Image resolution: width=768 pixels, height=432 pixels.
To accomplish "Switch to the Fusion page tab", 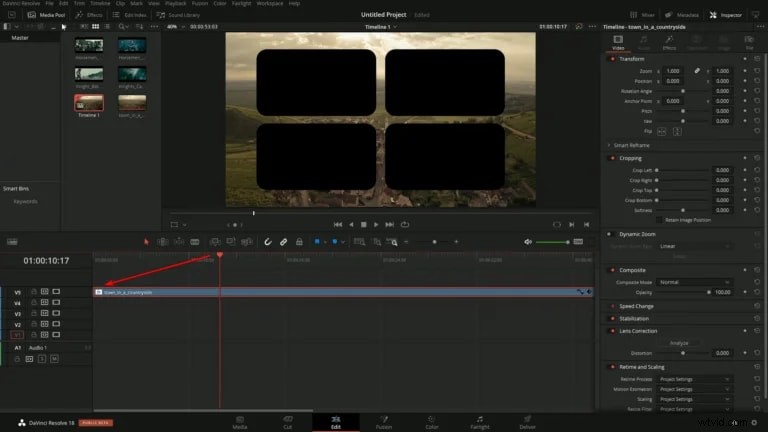I will pyautogui.click(x=384, y=422).
